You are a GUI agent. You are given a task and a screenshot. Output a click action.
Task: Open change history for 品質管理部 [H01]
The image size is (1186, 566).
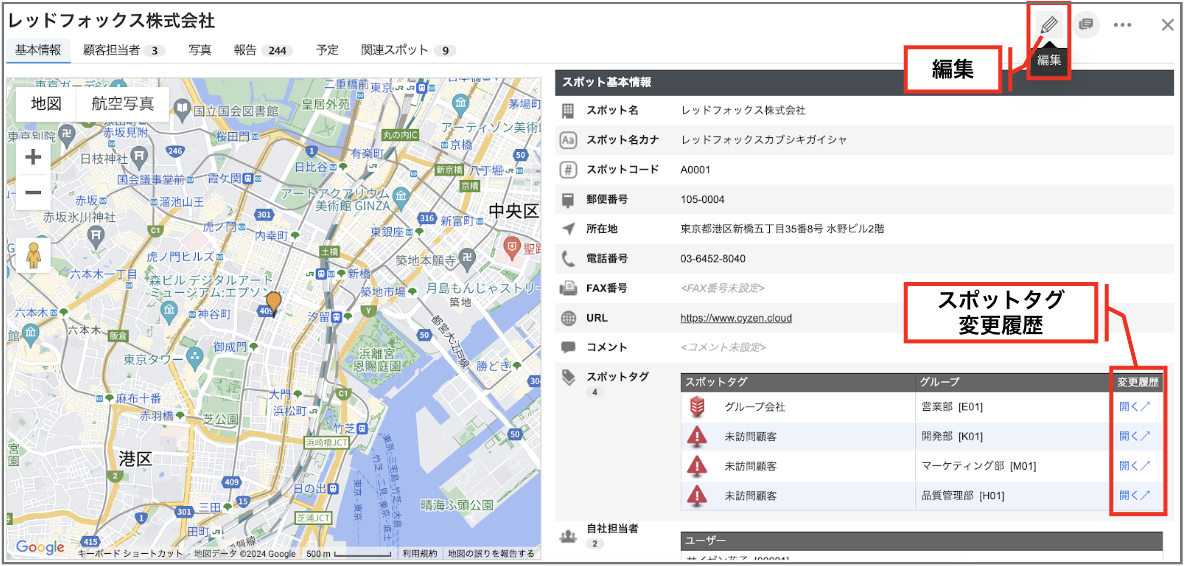1135,496
